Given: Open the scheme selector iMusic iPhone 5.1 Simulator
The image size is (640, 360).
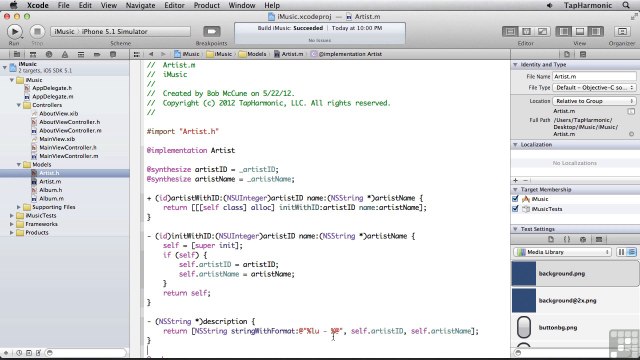Looking at the screenshot, I should (120, 31).
